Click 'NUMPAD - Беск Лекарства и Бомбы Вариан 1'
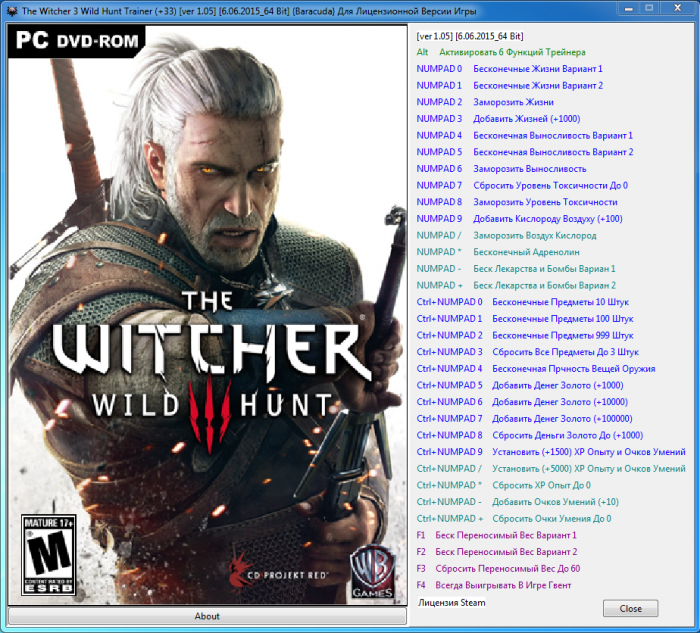The width and height of the screenshot is (700, 633). (516, 269)
